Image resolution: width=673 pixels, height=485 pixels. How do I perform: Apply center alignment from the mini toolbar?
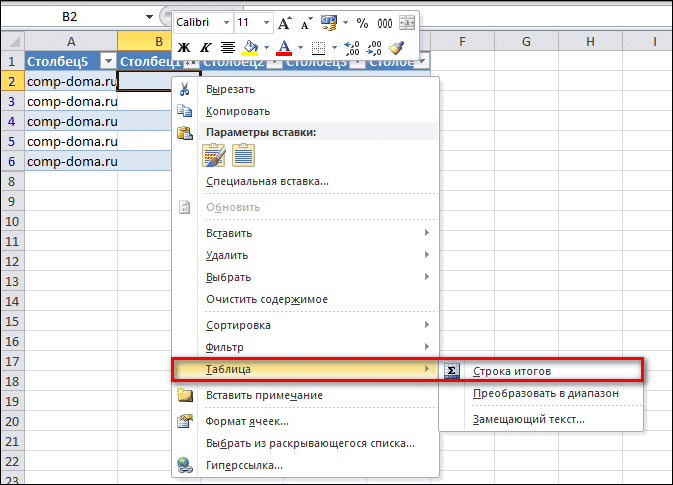coord(227,47)
